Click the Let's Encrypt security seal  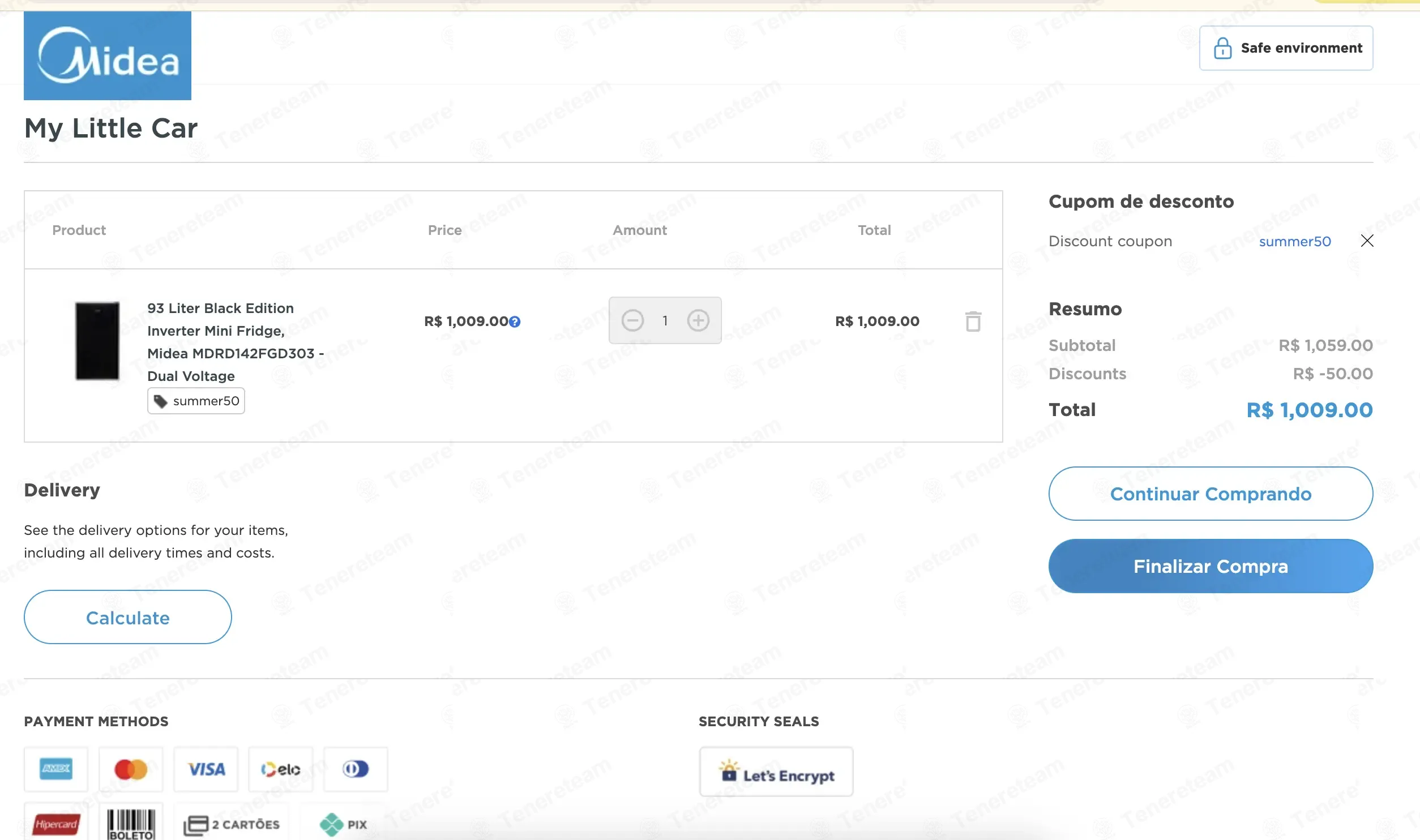tap(776, 772)
